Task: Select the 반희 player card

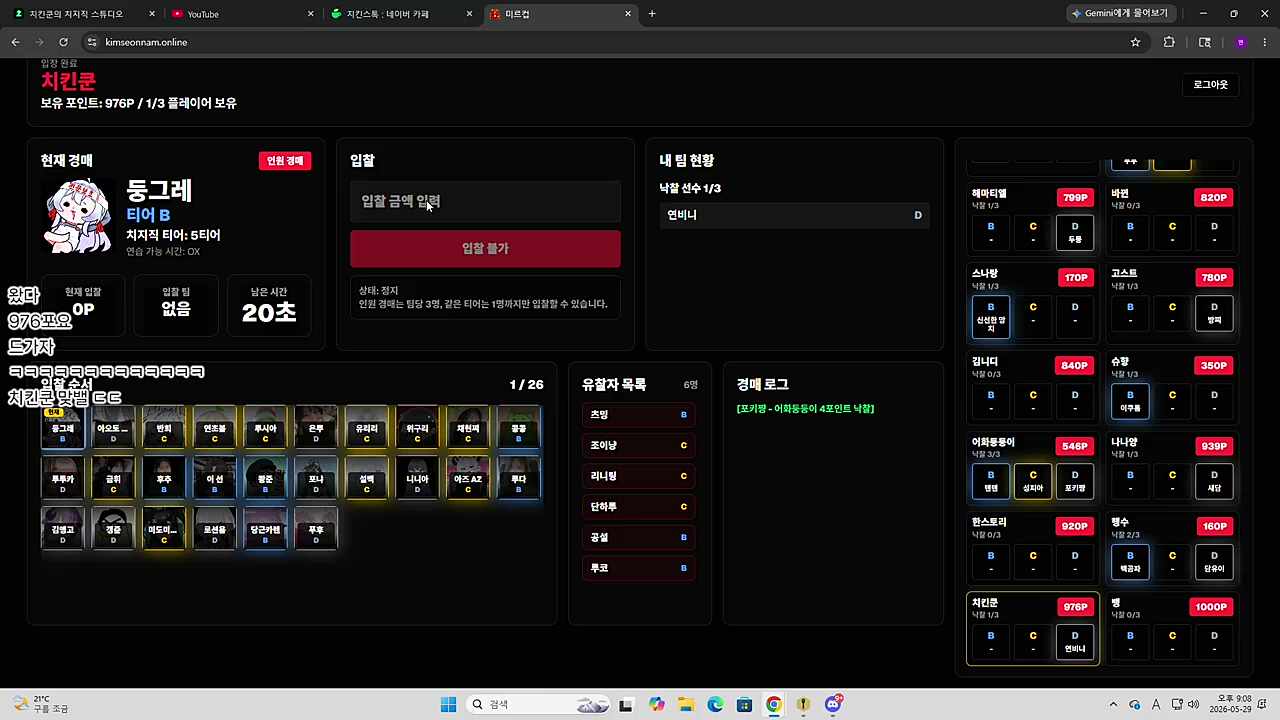Action: click(164, 427)
